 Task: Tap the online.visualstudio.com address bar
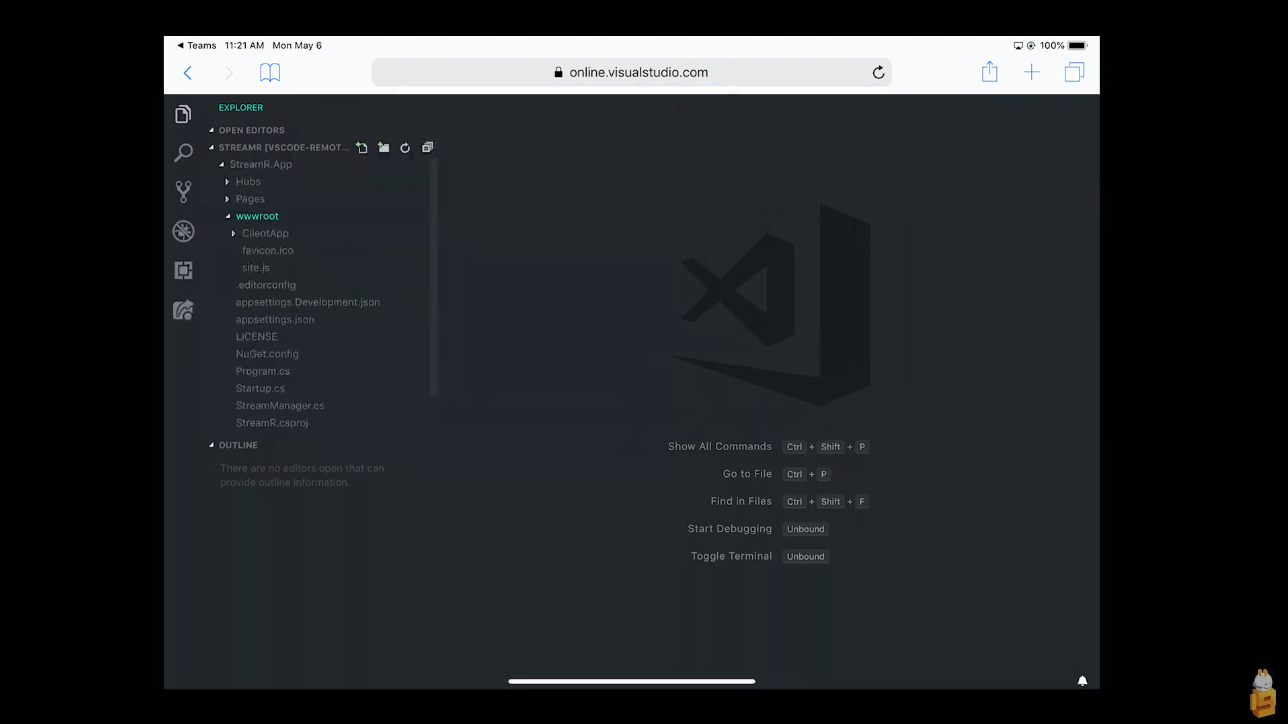pos(631,72)
